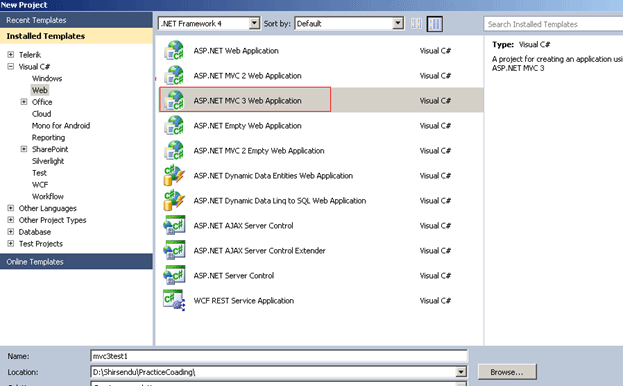Select the Workflow category
Viewport: 623px width, 386px height.
coord(48,197)
